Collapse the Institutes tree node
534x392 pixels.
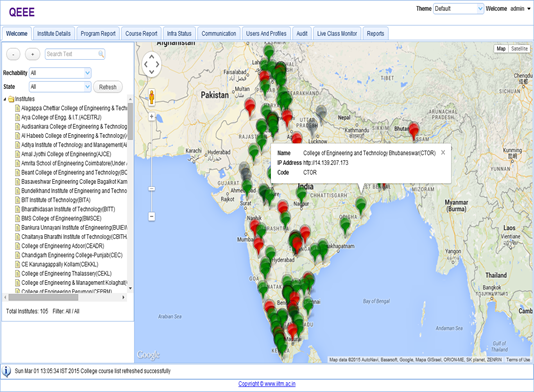click(x=5, y=99)
